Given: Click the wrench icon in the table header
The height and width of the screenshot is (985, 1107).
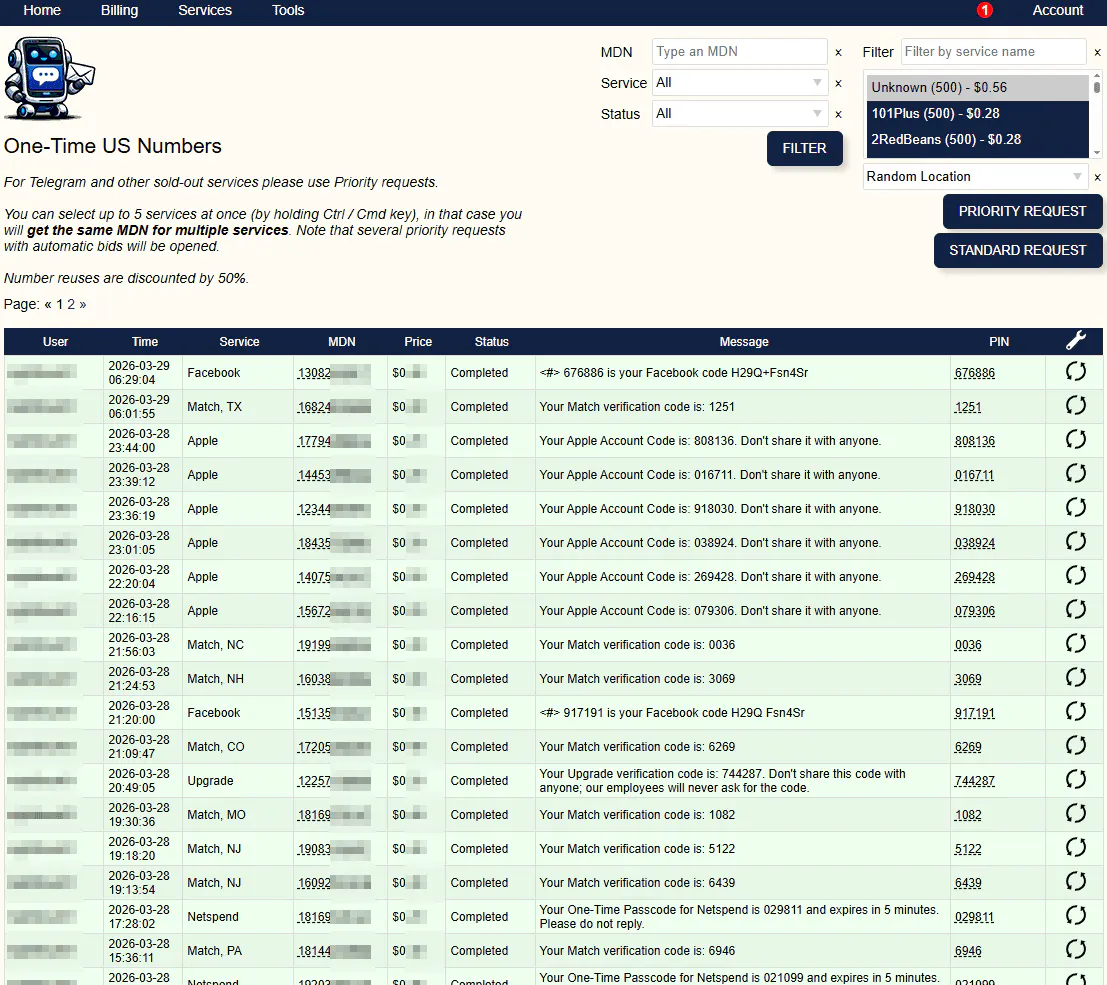Looking at the screenshot, I should click(1075, 340).
